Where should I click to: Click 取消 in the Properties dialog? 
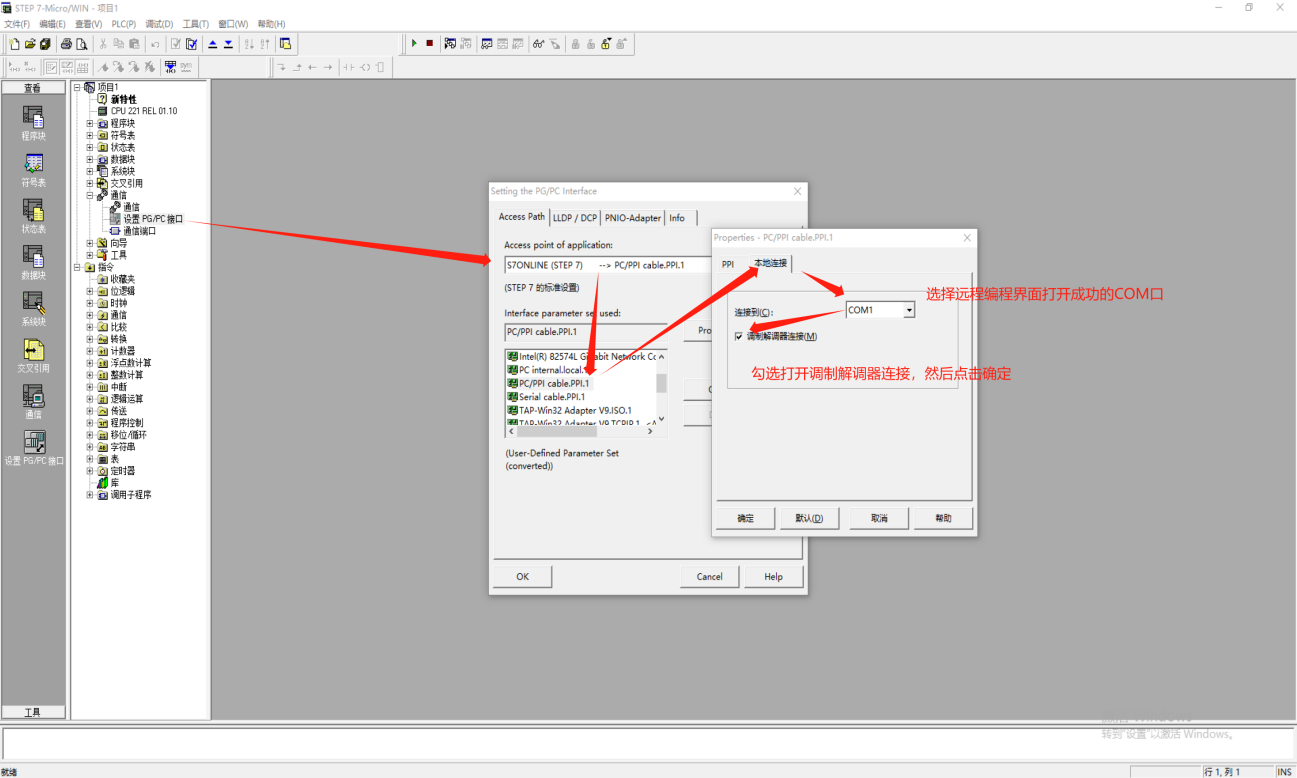pyautogui.click(x=879, y=518)
